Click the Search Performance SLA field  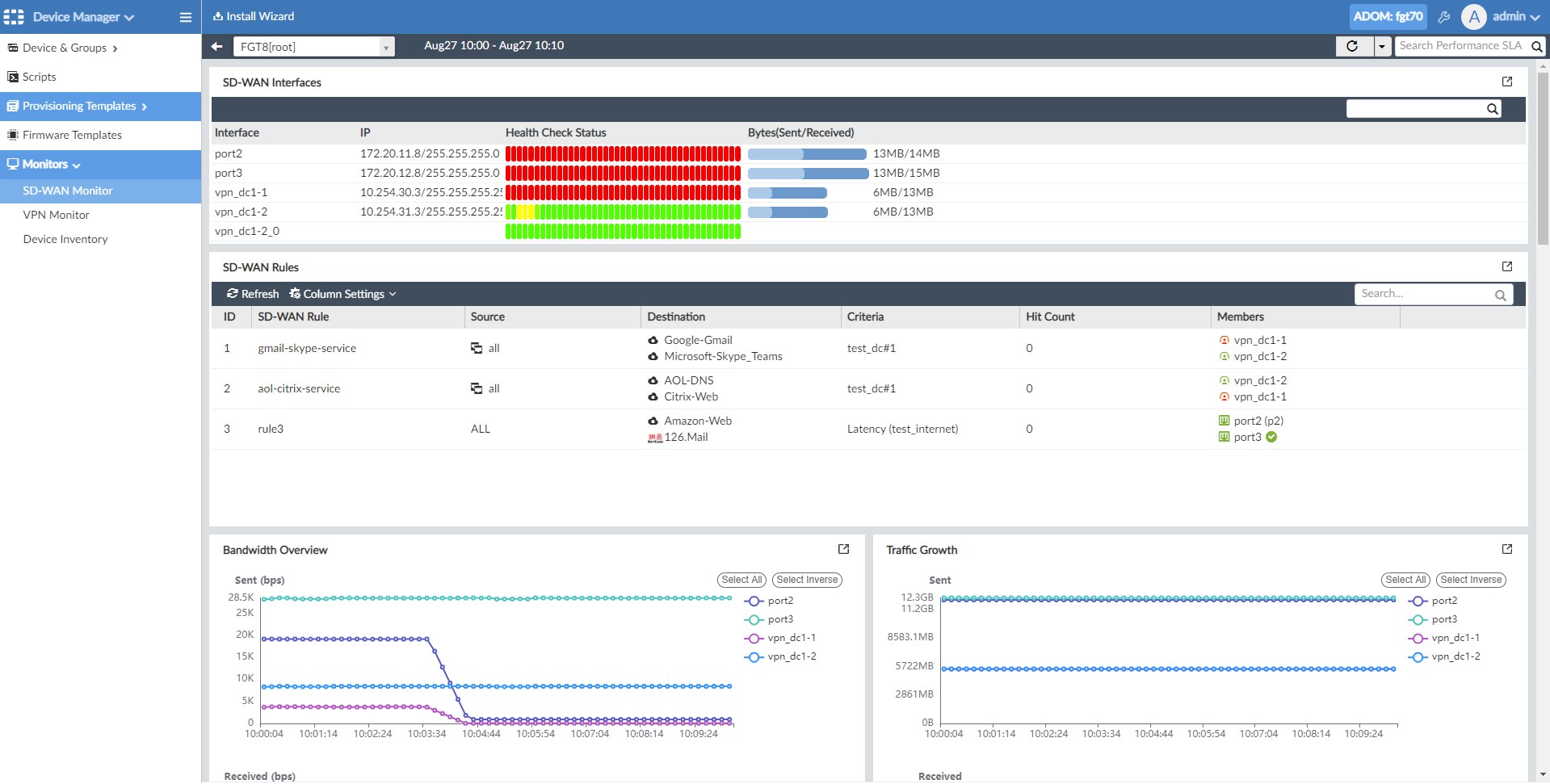pos(1460,46)
